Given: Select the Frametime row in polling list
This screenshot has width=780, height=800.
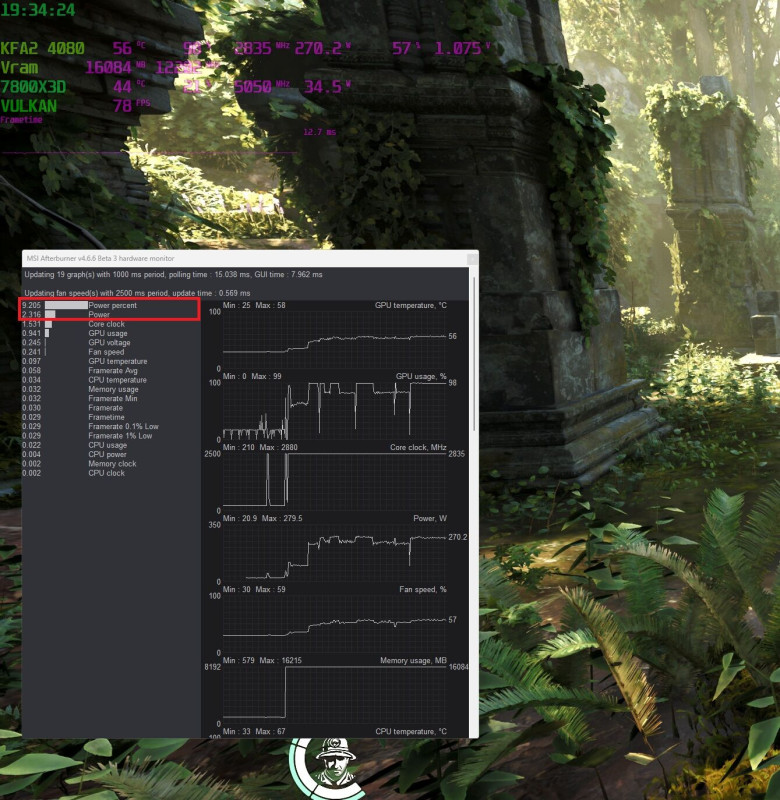Looking at the screenshot, I should coord(111,417).
